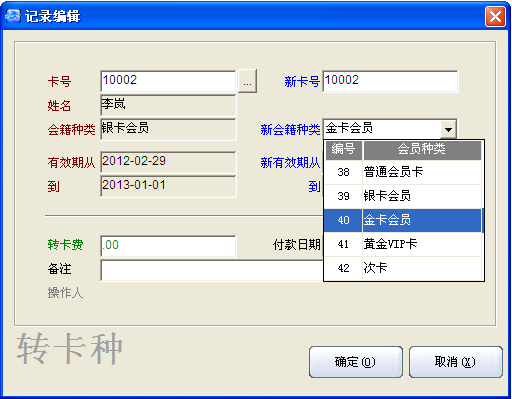The width and height of the screenshot is (512, 399).
Task: Focus the 卡号 input field
Action: [x=168, y=81]
